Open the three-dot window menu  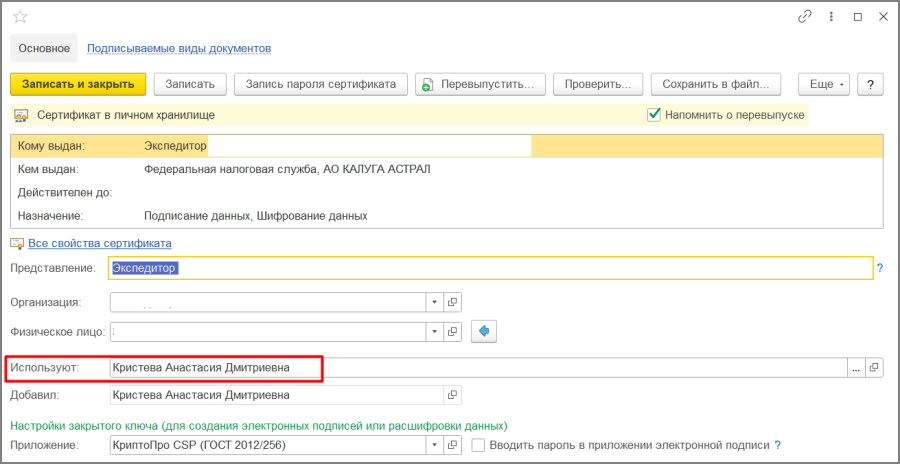point(831,17)
